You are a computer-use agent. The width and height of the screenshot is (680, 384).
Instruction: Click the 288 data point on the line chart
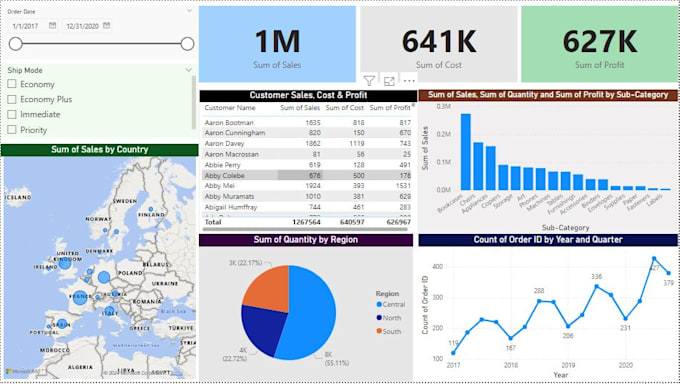(539, 301)
